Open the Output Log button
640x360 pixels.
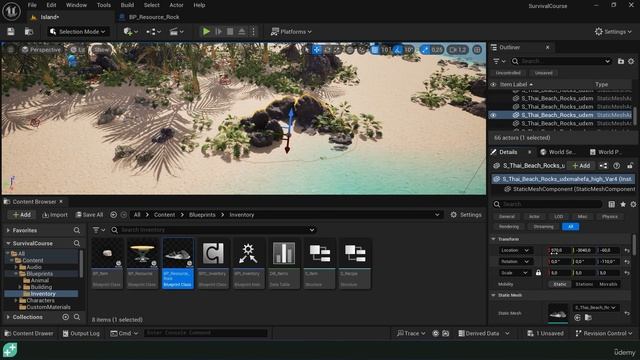click(81, 333)
